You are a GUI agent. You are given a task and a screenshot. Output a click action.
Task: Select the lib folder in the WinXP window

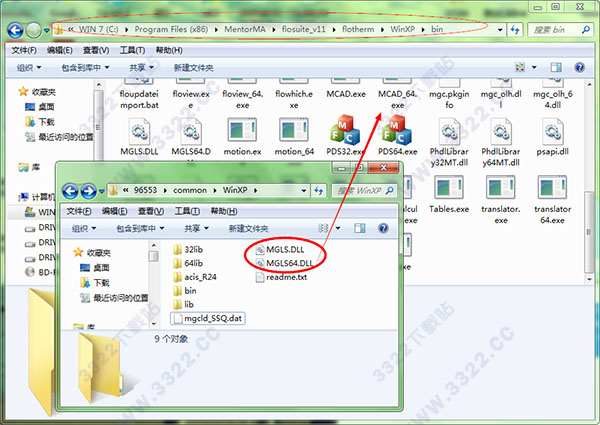click(x=183, y=305)
